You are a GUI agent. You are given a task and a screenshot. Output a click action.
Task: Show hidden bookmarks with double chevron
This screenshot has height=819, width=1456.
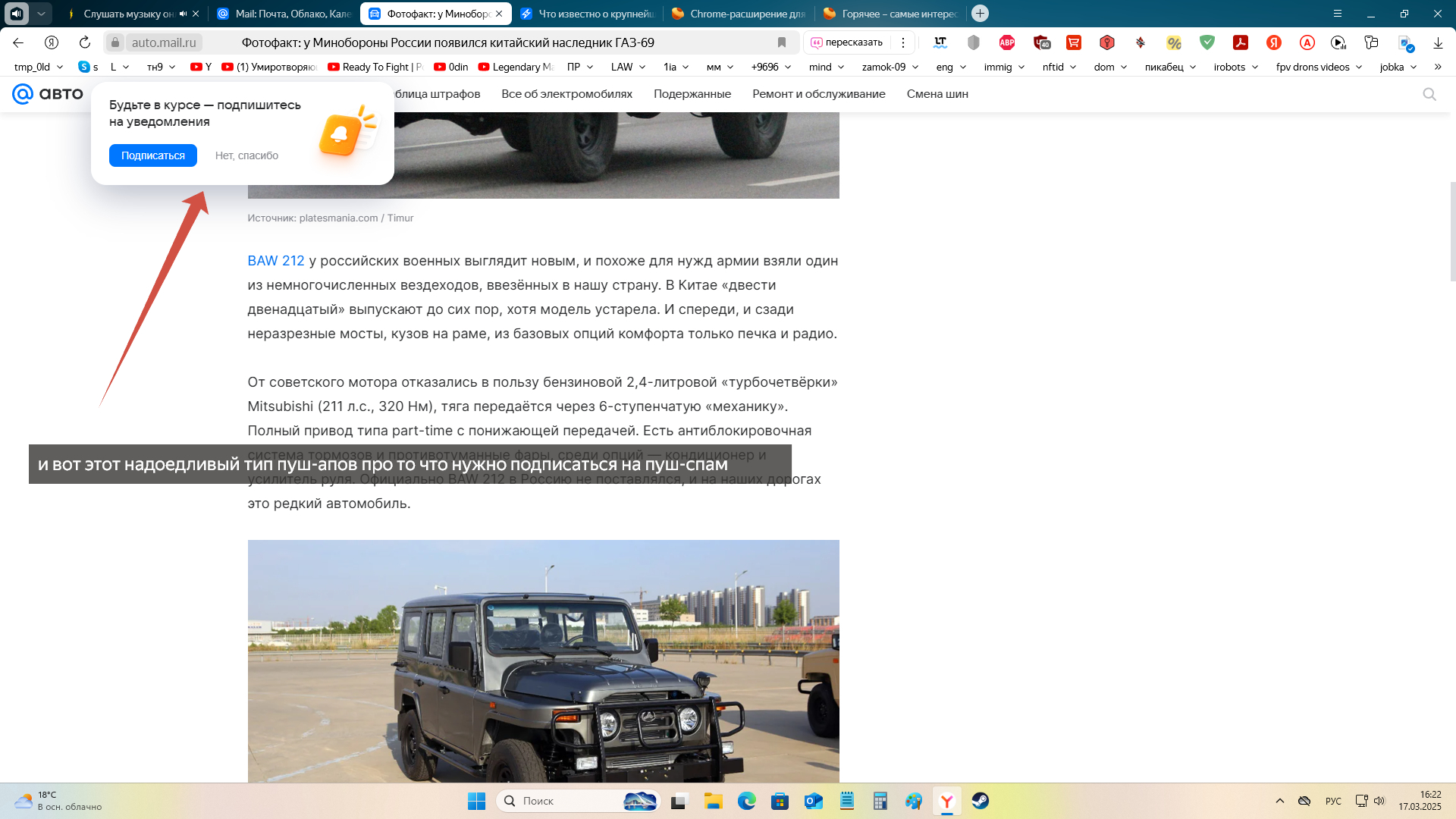1438,67
